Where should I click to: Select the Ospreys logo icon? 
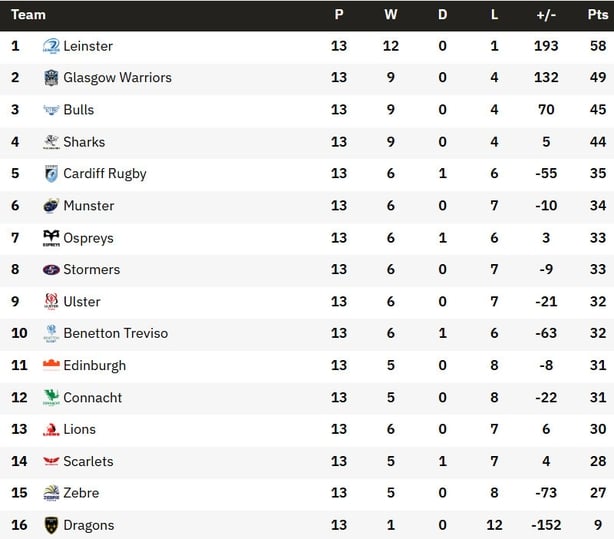pos(51,238)
